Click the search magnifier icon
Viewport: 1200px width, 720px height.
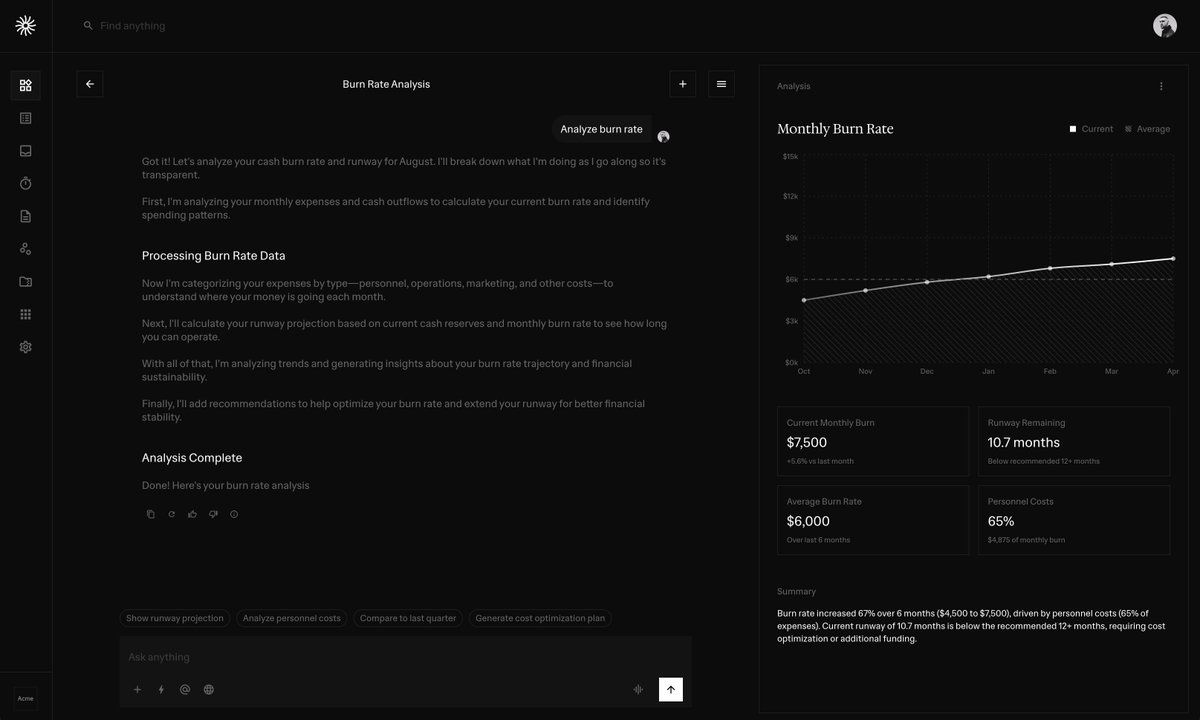pos(88,26)
